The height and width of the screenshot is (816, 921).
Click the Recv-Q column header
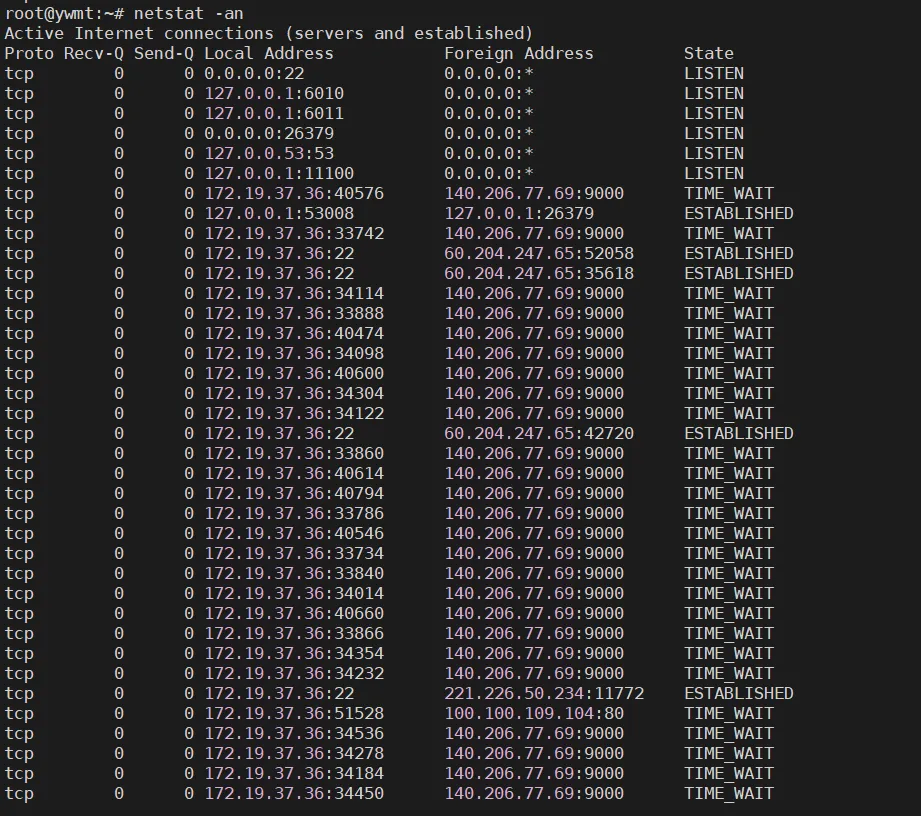[x=93, y=53]
